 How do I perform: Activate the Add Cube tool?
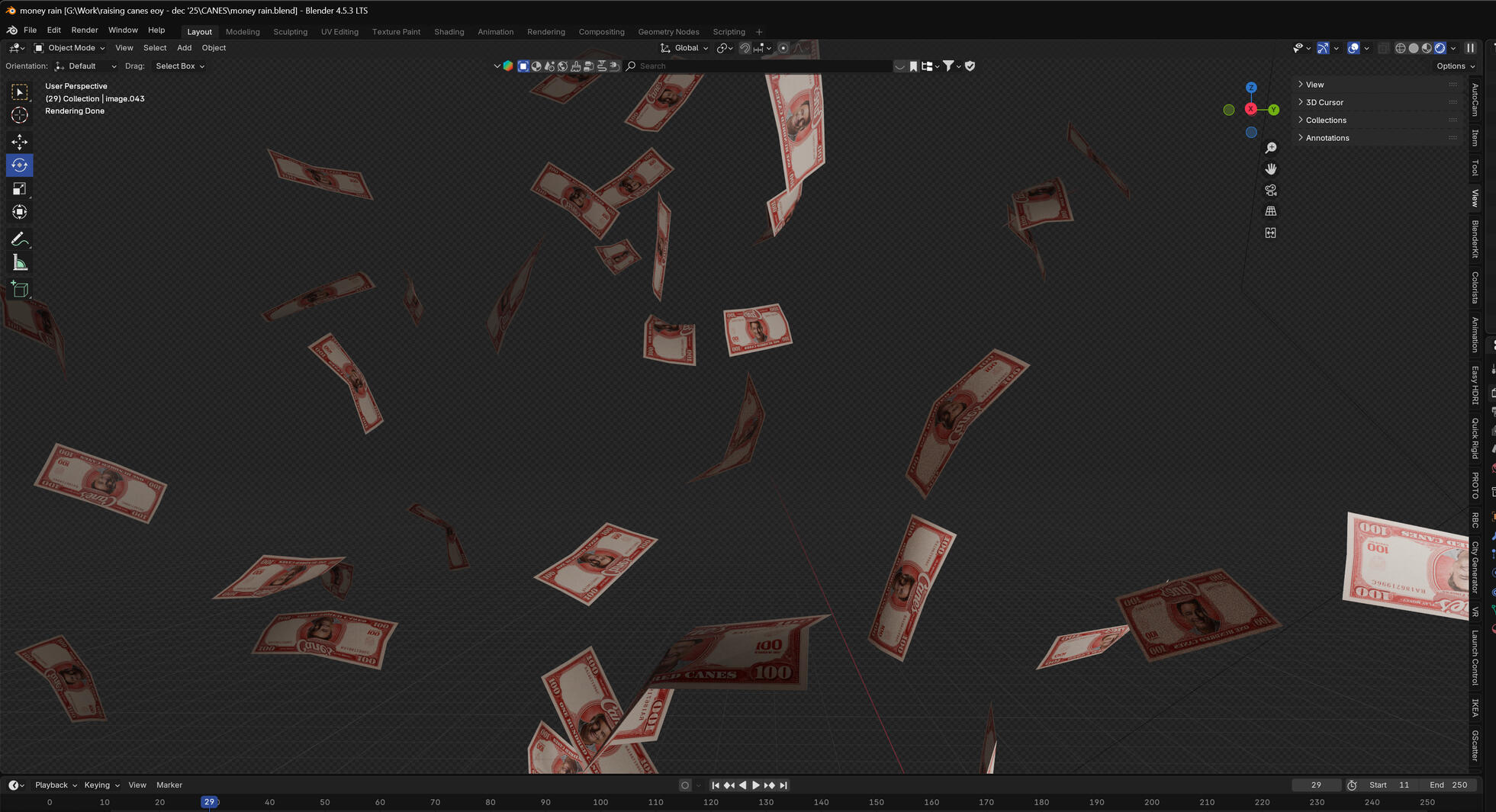pyautogui.click(x=20, y=289)
